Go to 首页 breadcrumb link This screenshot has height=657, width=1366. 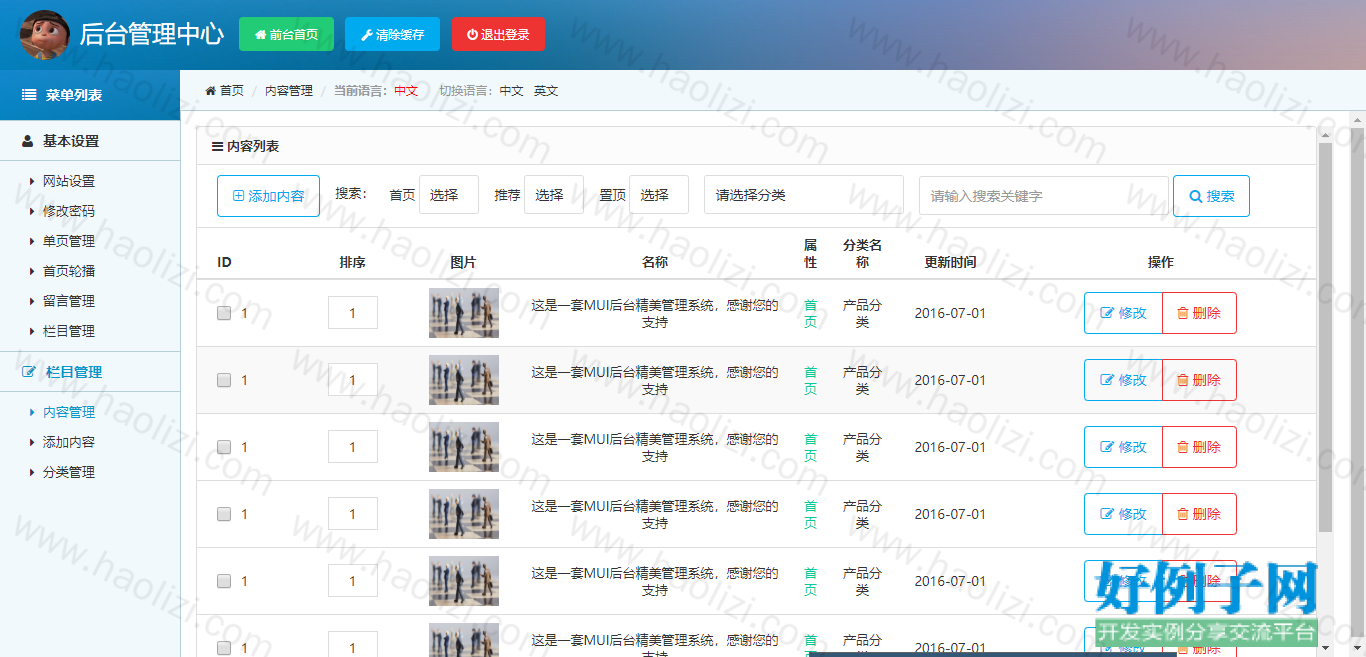[225, 90]
